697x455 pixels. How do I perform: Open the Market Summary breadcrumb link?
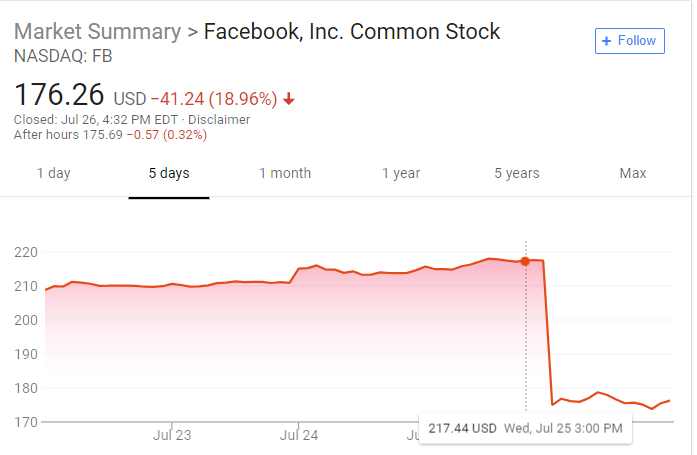pos(97,31)
